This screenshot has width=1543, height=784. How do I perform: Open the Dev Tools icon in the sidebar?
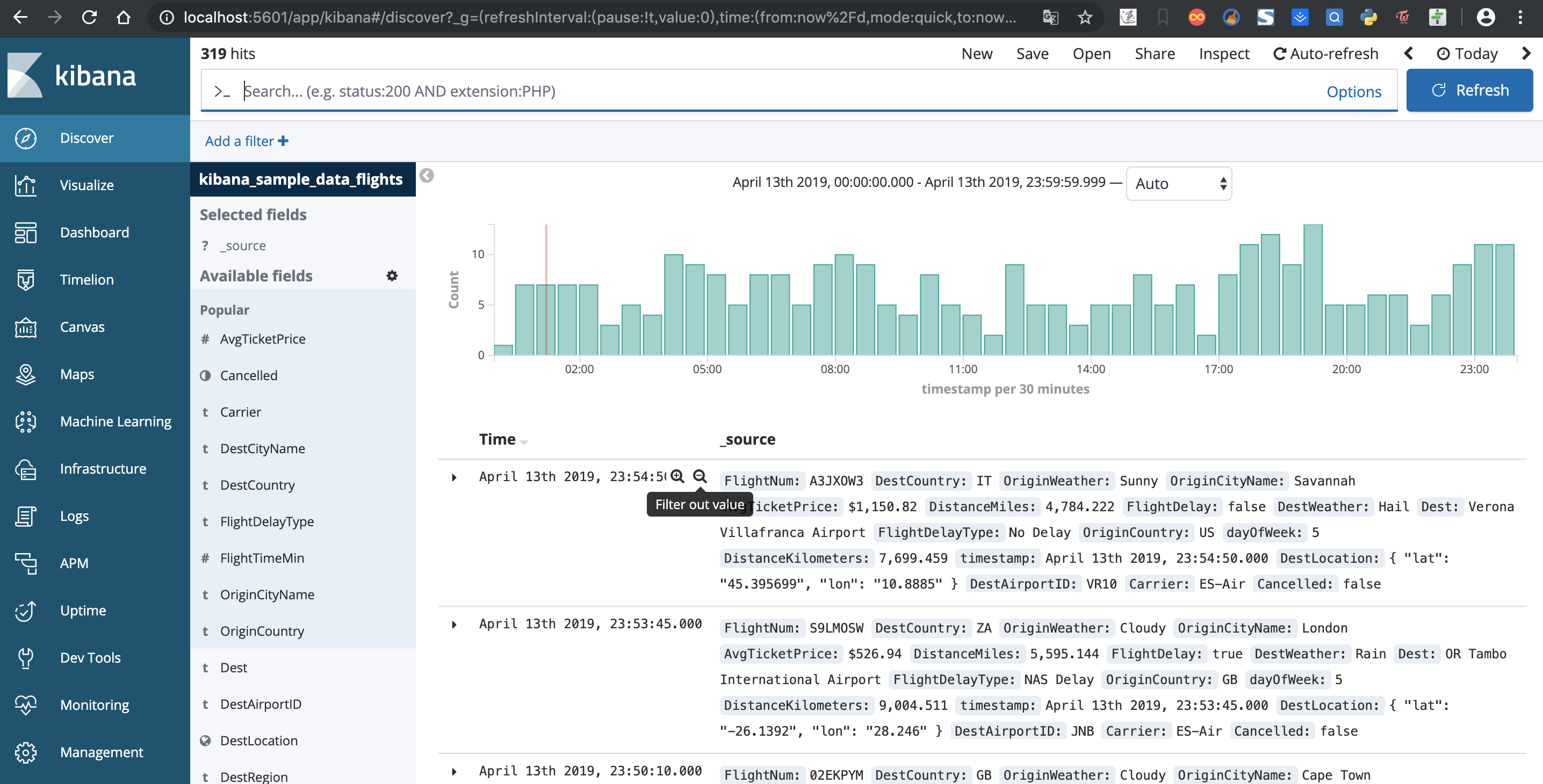point(25,658)
